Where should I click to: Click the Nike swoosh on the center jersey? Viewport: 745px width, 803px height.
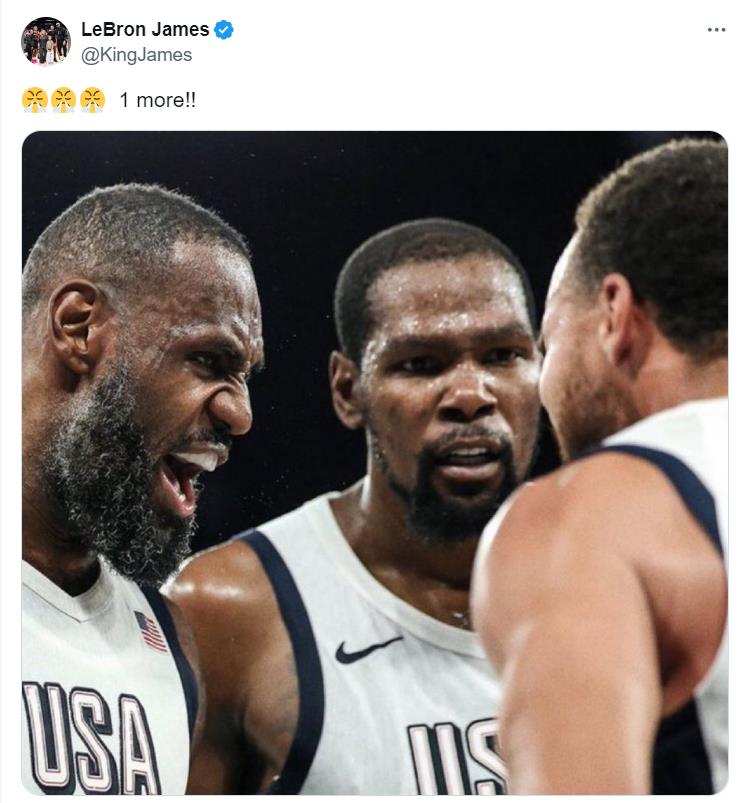pyautogui.click(x=367, y=649)
